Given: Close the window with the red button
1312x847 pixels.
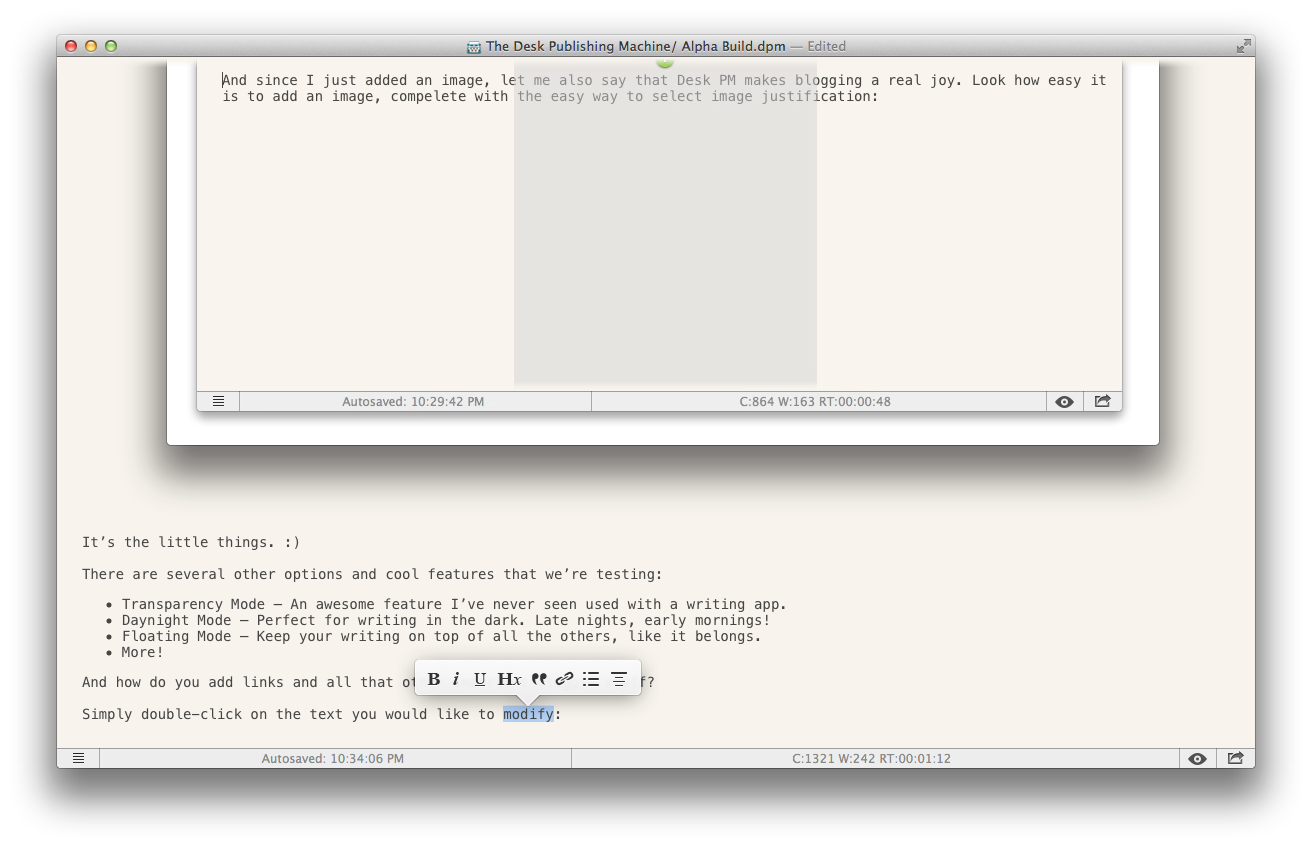Looking at the screenshot, I should pyautogui.click(x=71, y=46).
